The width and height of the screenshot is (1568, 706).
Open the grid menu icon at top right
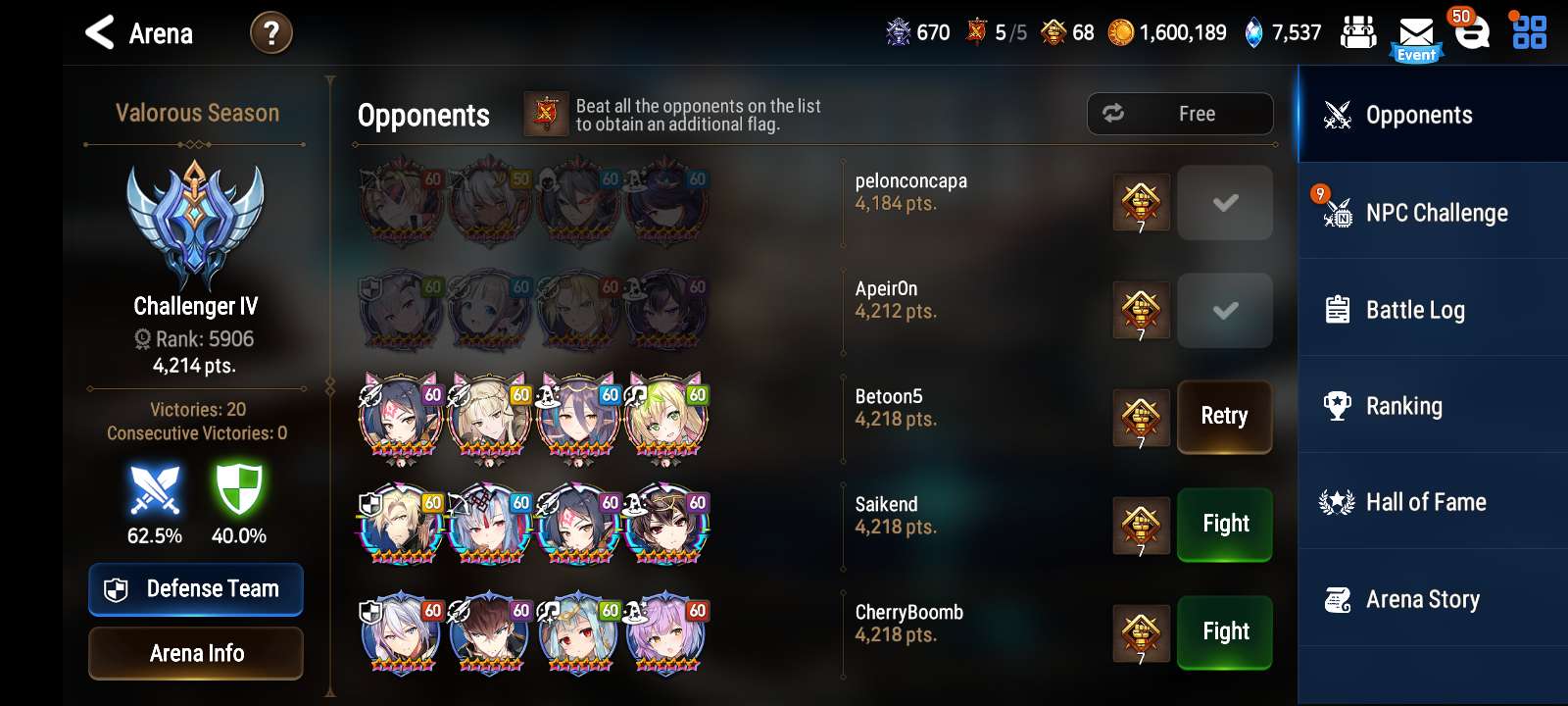coord(1529,31)
